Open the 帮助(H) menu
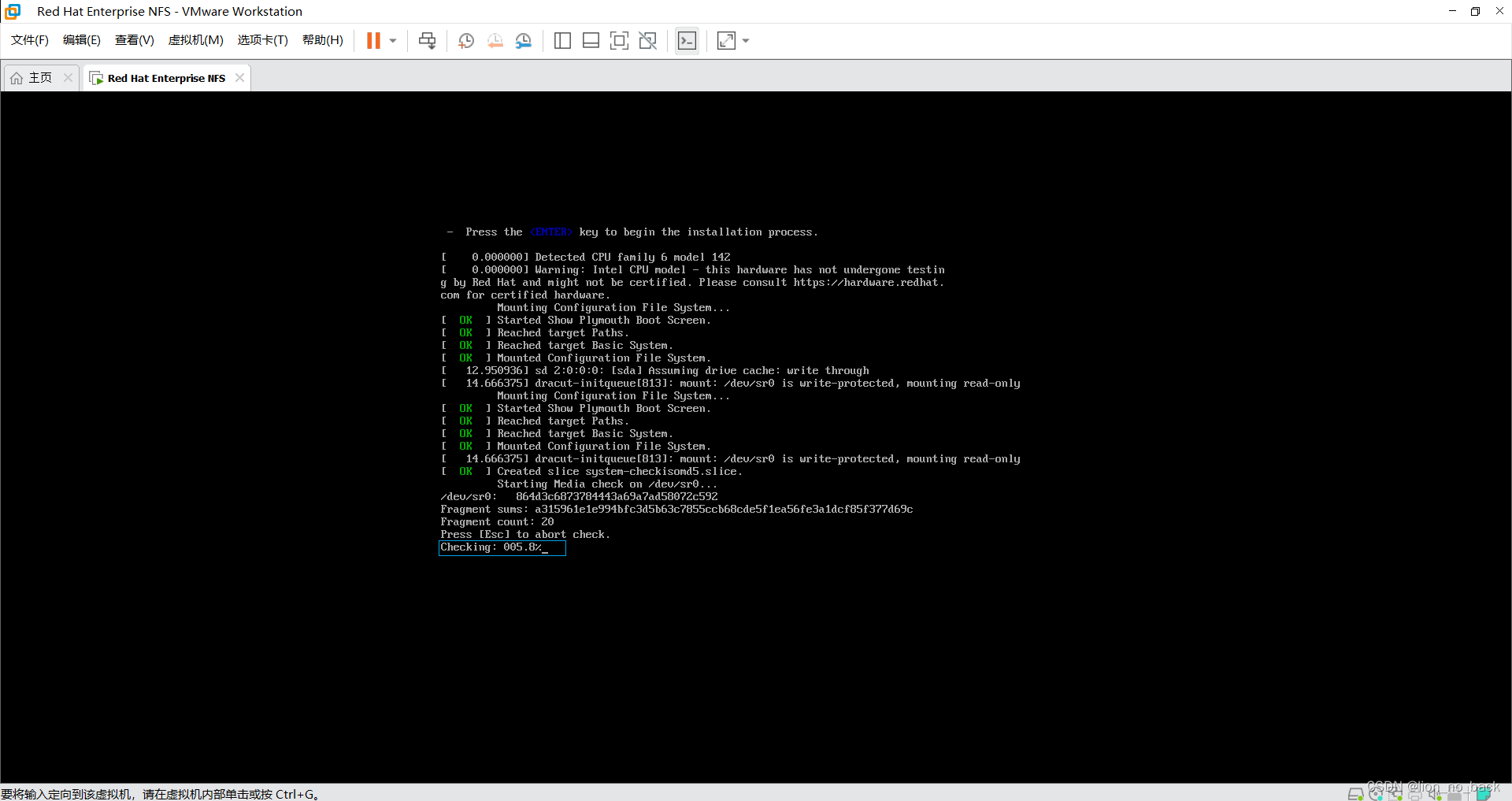Viewport: 1512px width, 801px height. (x=323, y=40)
